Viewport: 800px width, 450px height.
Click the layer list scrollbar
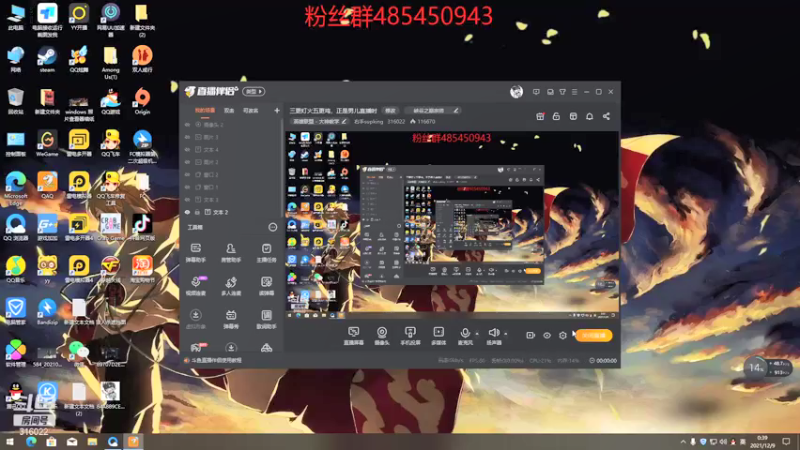pyautogui.click(x=282, y=168)
